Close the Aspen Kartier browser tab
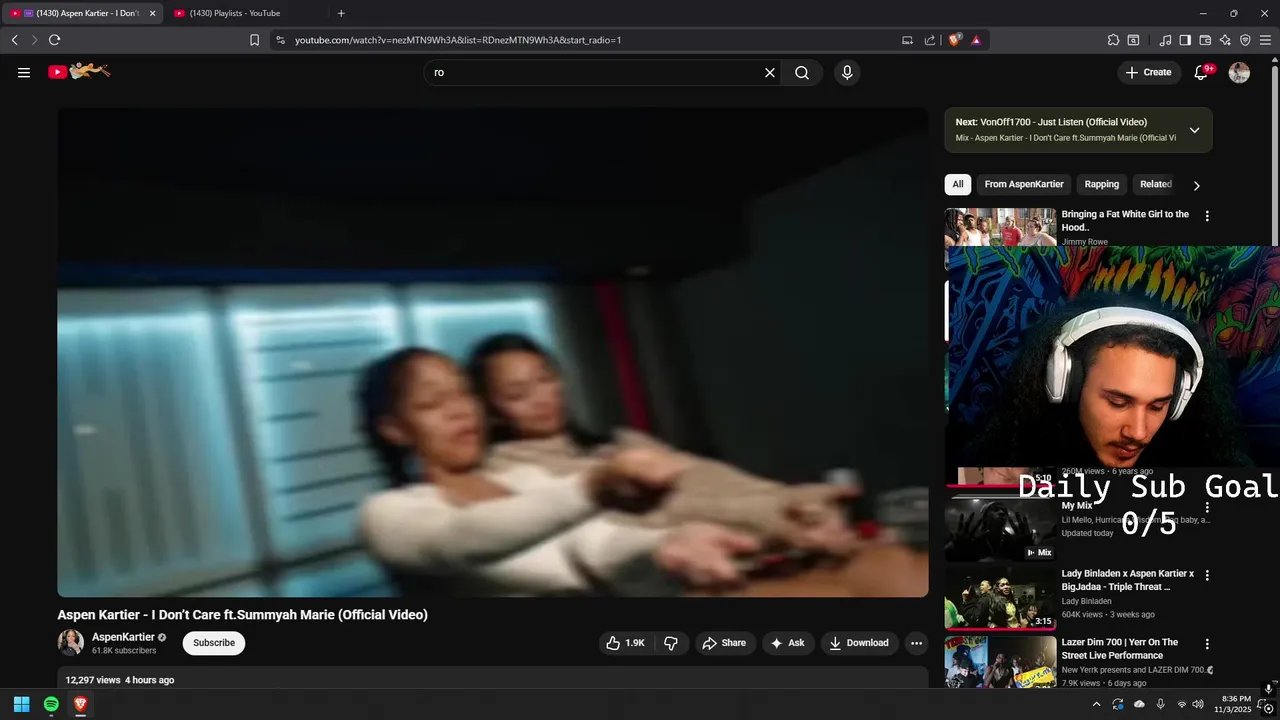The image size is (1280, 720). pyautogui.click(x=152, y=13)
